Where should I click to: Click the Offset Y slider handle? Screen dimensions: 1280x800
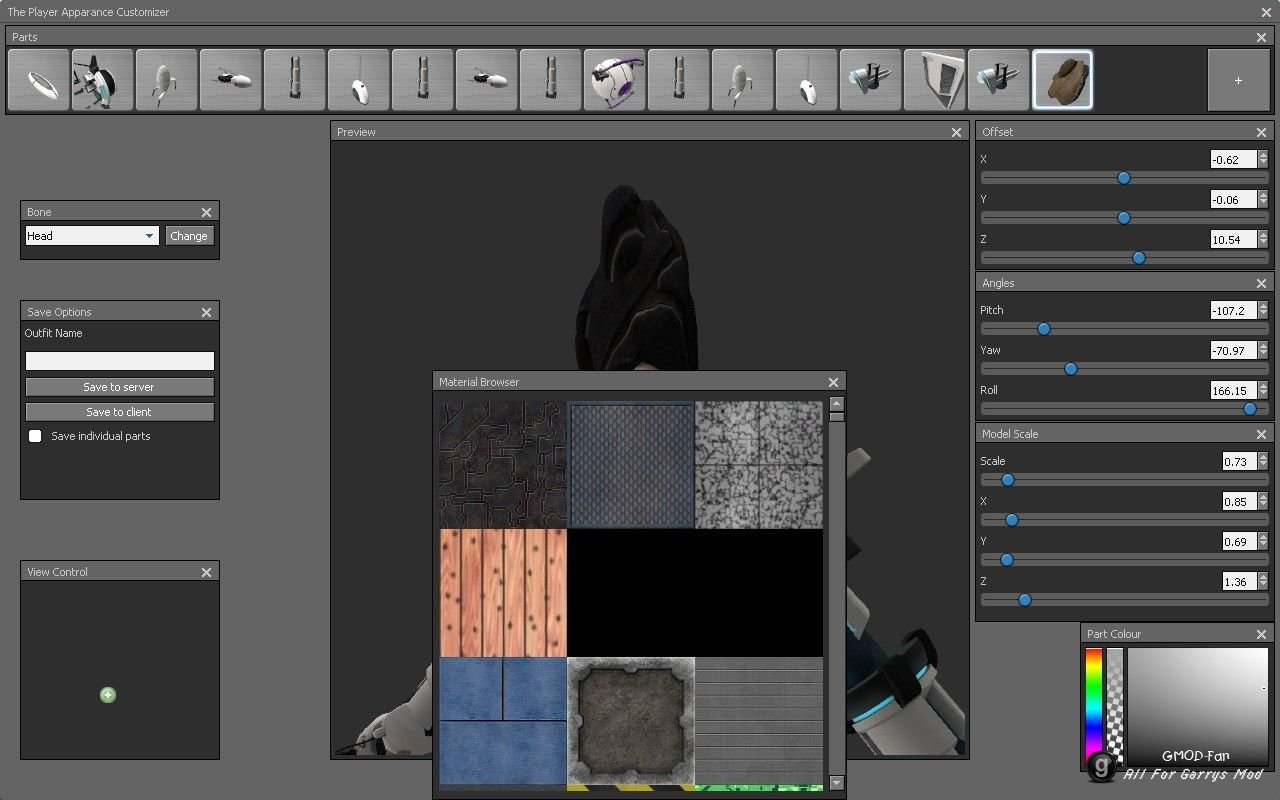pos(1124,218)
